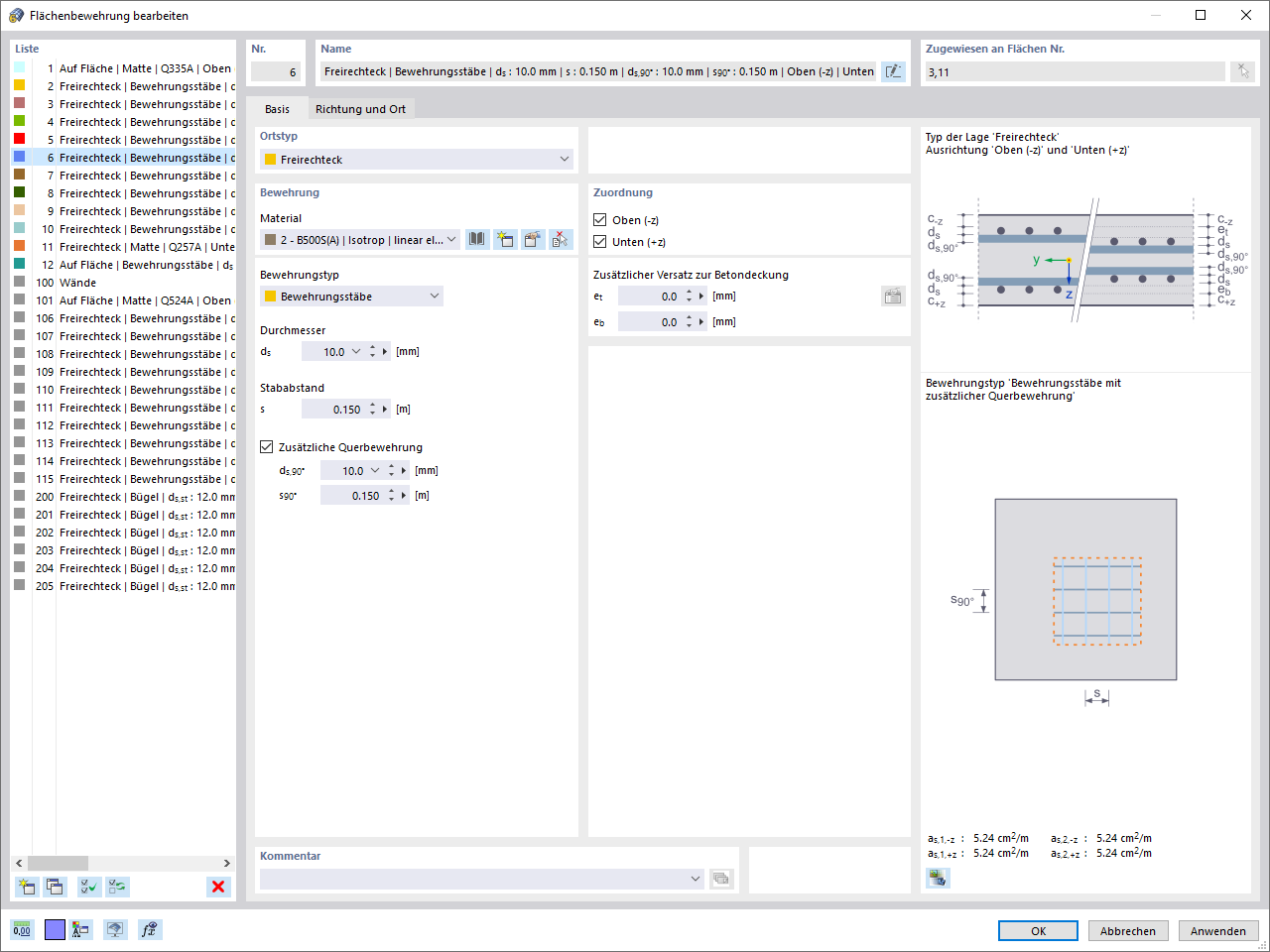Click the OK button

point(1038,931)
